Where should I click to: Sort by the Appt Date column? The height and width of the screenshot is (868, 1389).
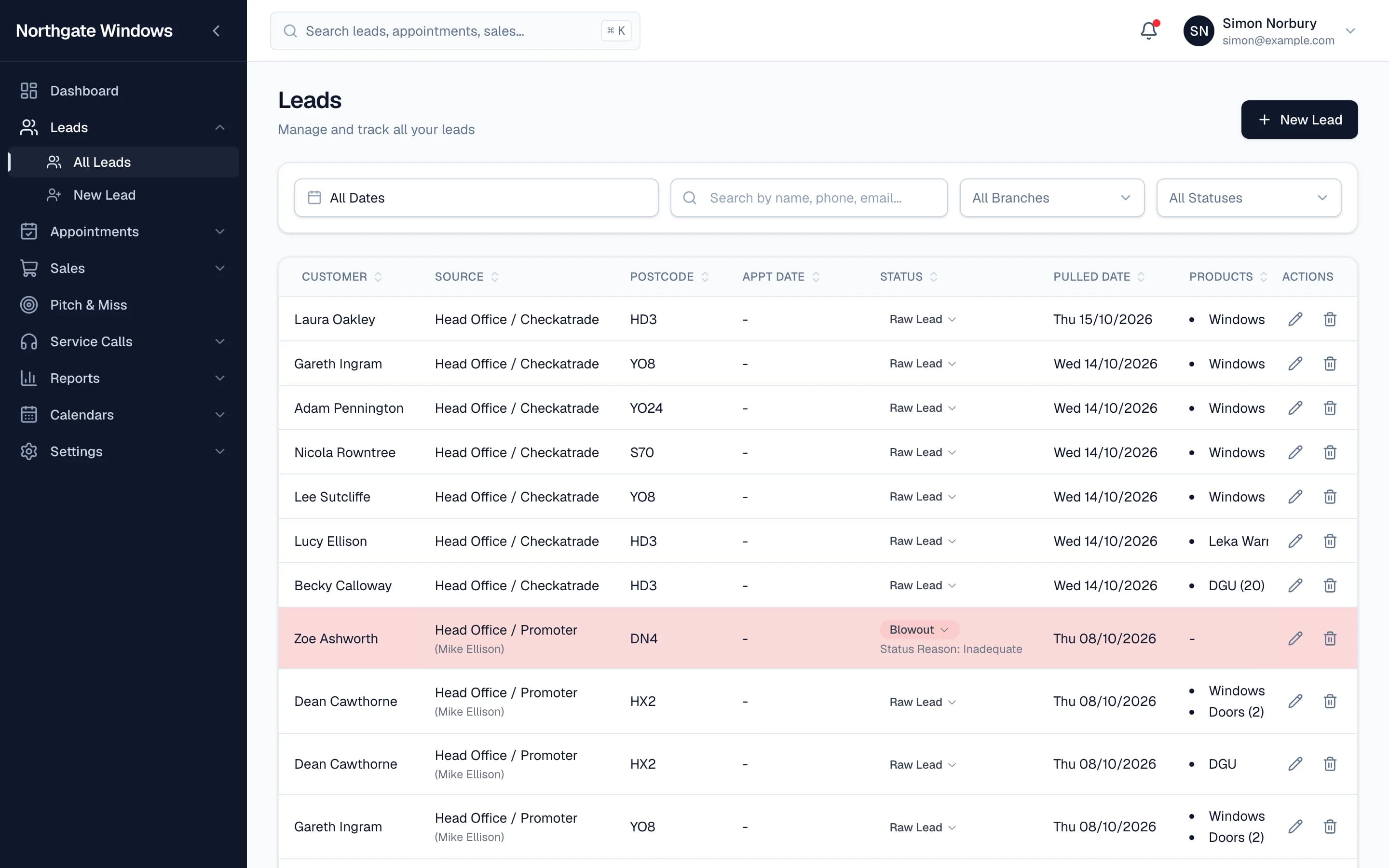coord(781,277)
